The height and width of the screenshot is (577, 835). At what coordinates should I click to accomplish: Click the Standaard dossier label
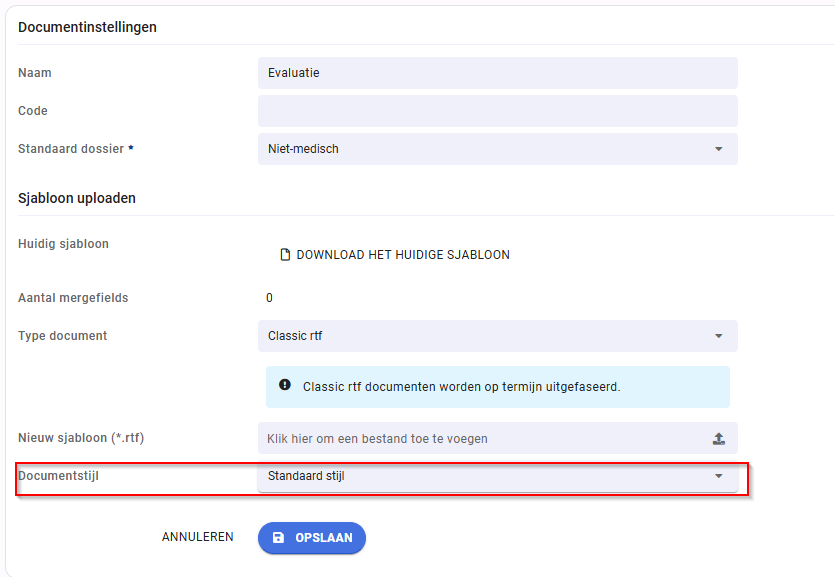pyautogui.click(x=76, y=149)
